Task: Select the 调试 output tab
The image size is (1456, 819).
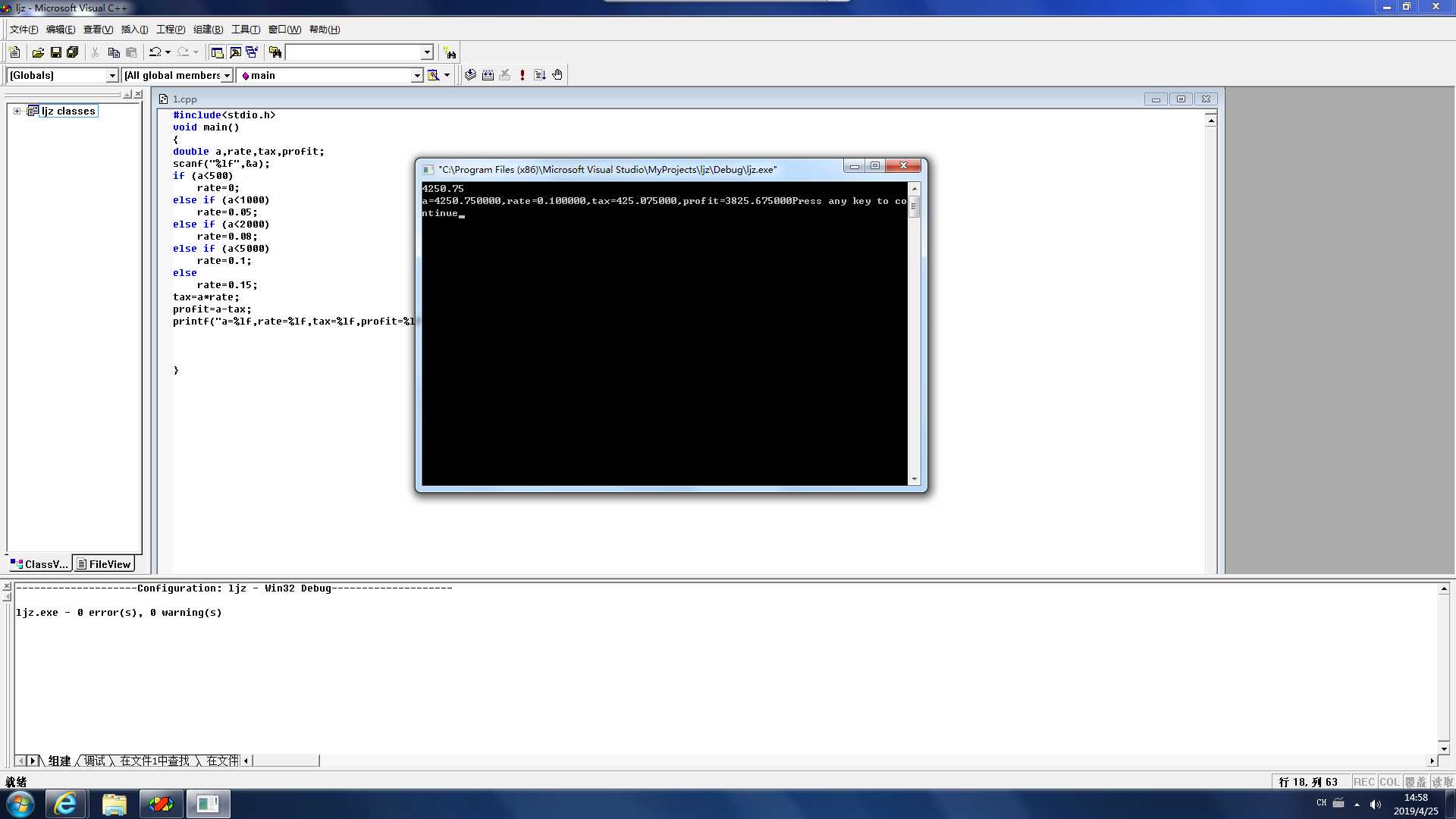Action: click(x=95, y=761)
